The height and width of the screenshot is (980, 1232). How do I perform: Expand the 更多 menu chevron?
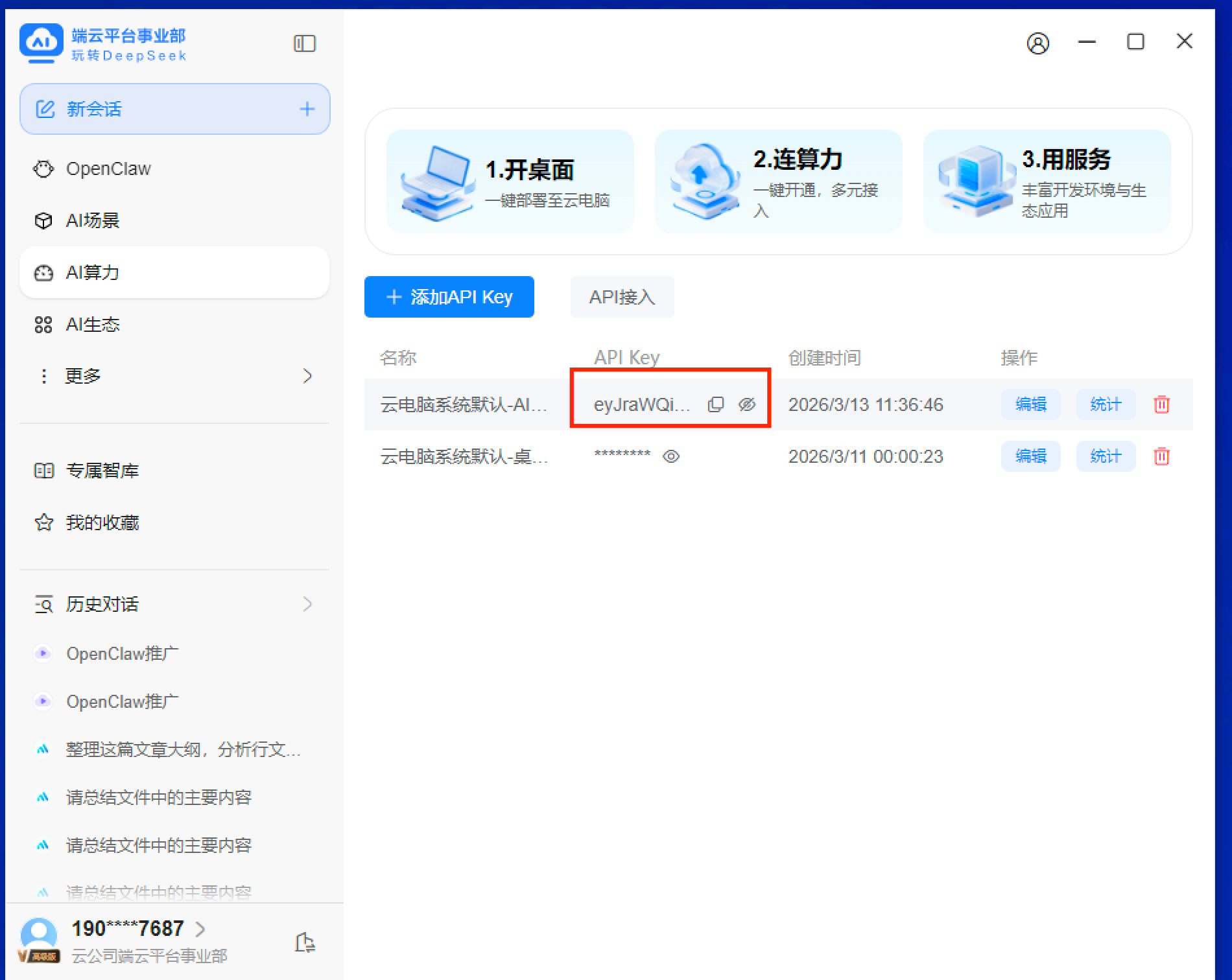tap(307, 376)
